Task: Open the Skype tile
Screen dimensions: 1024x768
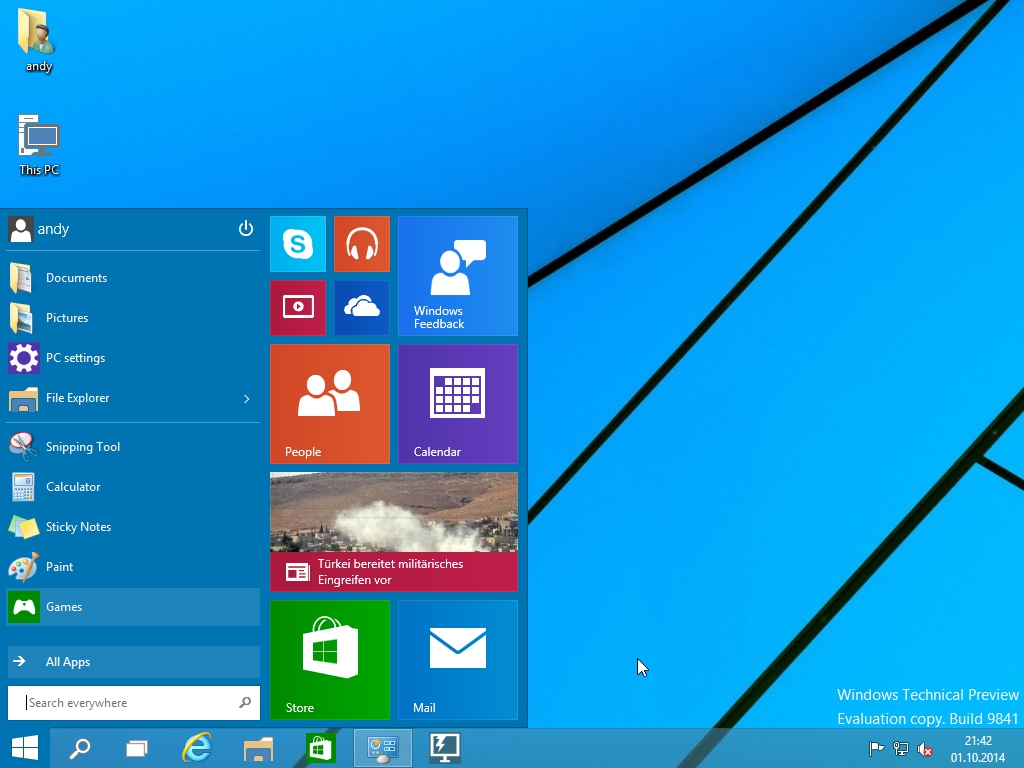Action: (297, 244)
